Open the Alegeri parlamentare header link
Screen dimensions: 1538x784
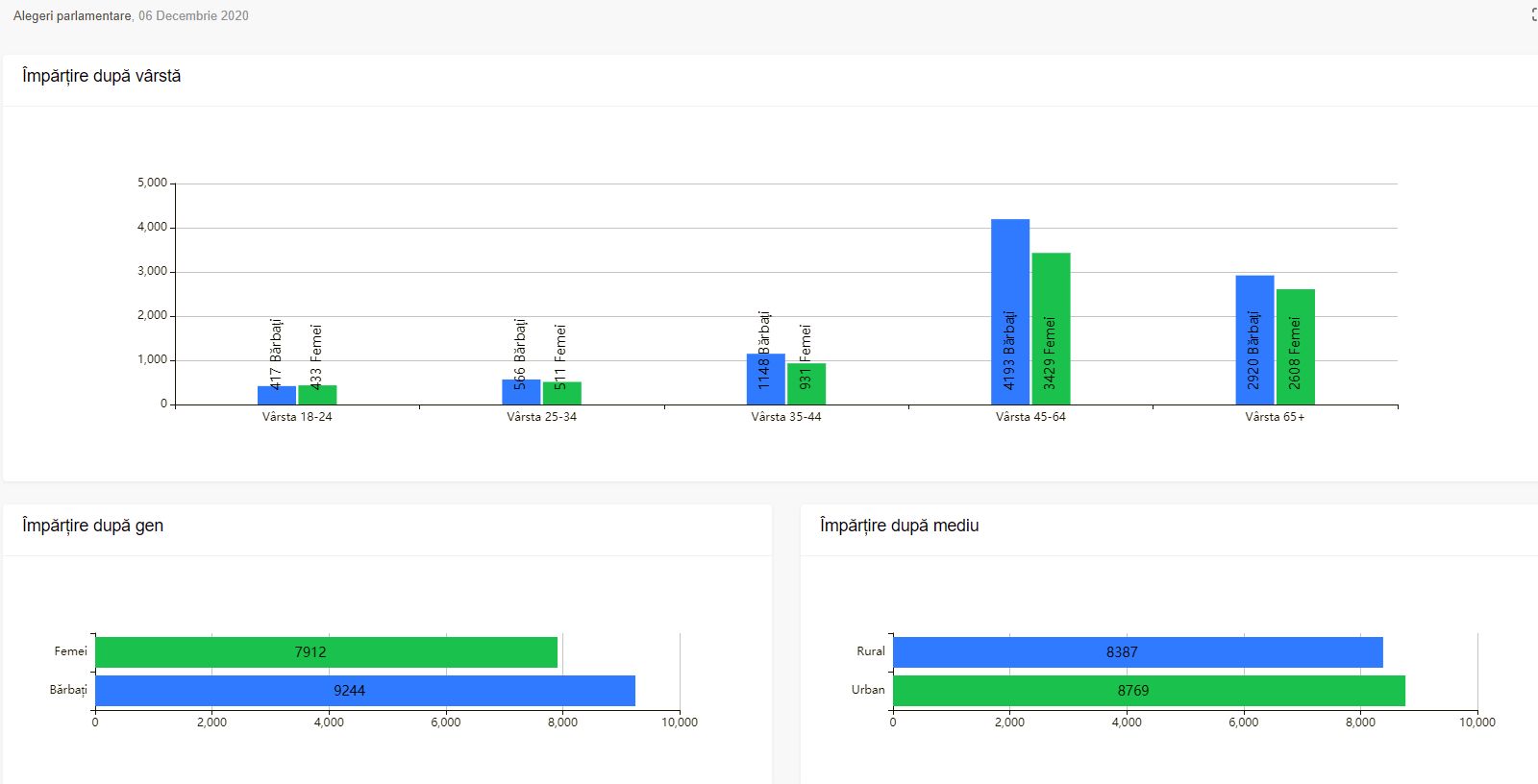[72, 15]
